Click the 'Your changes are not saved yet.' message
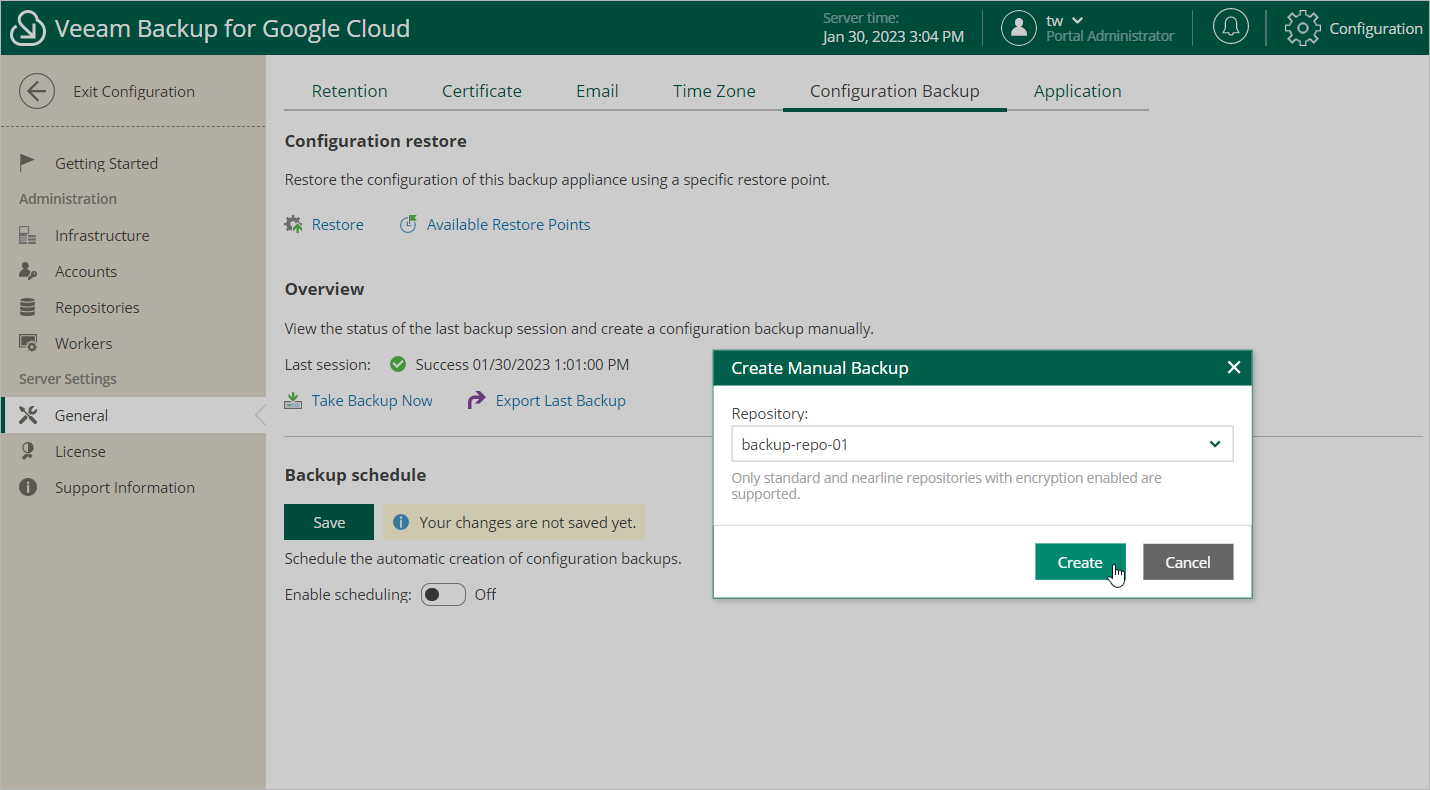Screen dimensions: 1430x790 527,522
